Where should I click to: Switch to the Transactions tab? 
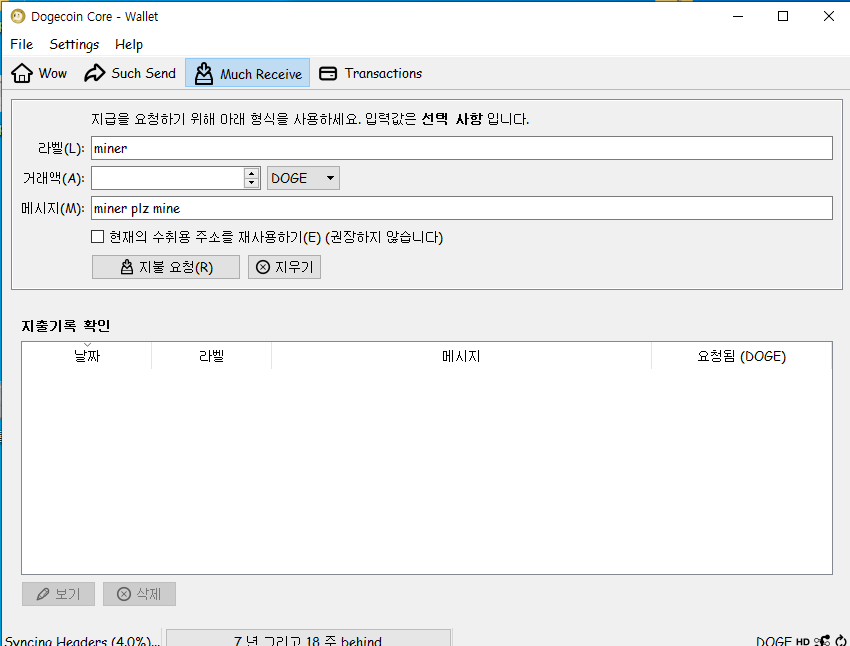(371, 73)
